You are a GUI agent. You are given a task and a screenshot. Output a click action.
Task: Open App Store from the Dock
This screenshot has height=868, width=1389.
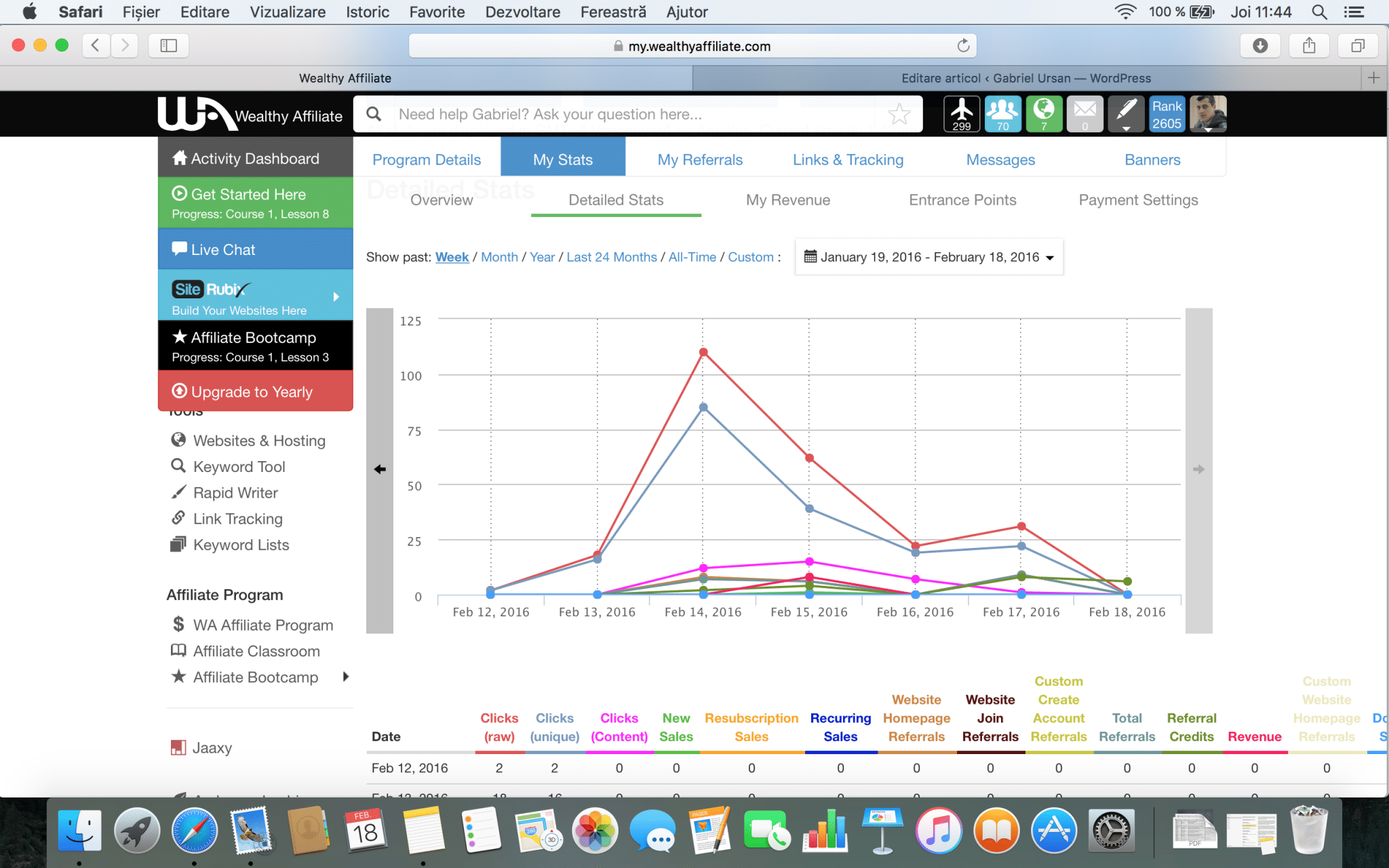click(1054, 830)
